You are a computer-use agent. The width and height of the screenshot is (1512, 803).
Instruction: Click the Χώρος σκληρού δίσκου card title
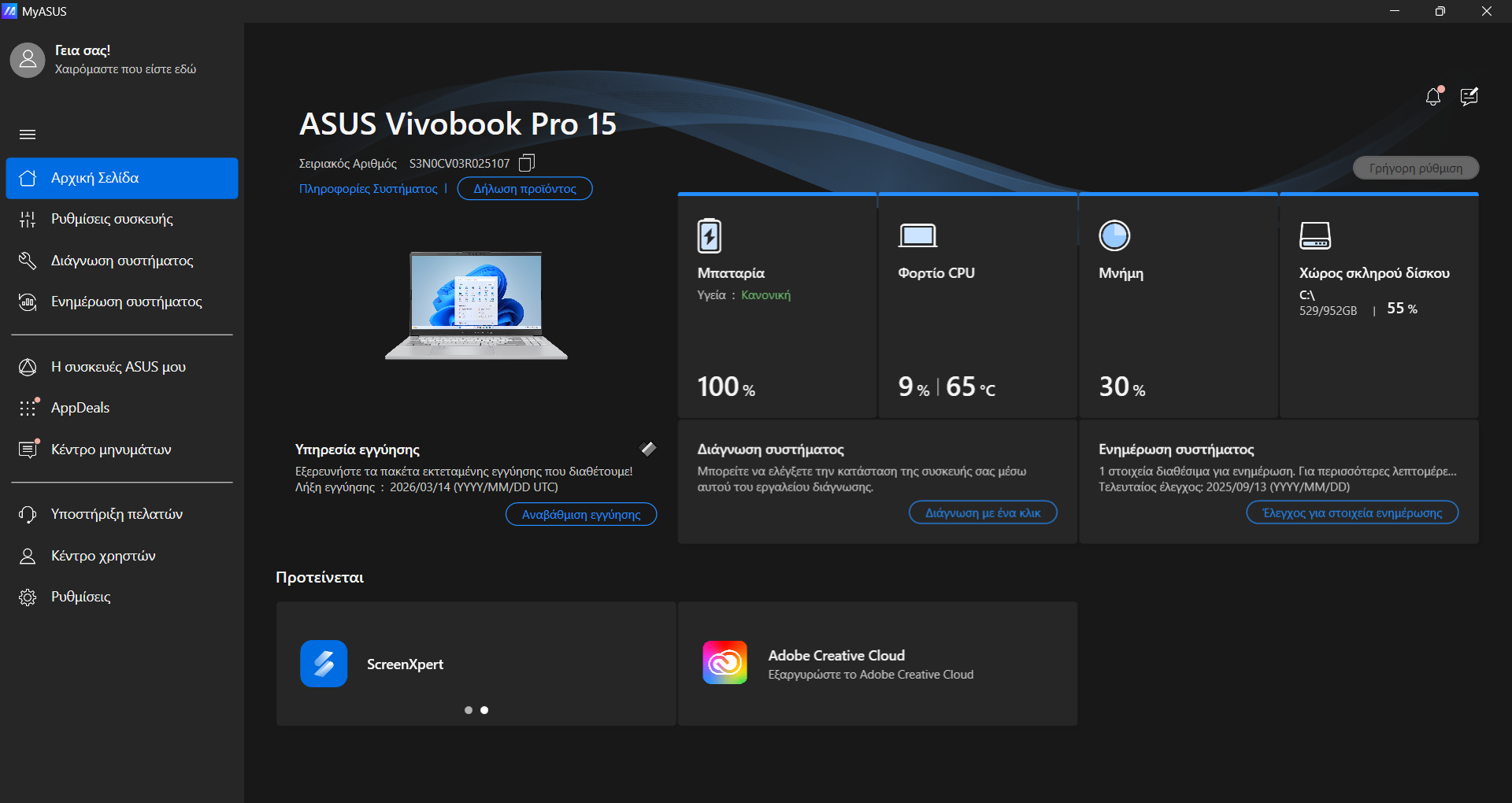(1374, 273)
